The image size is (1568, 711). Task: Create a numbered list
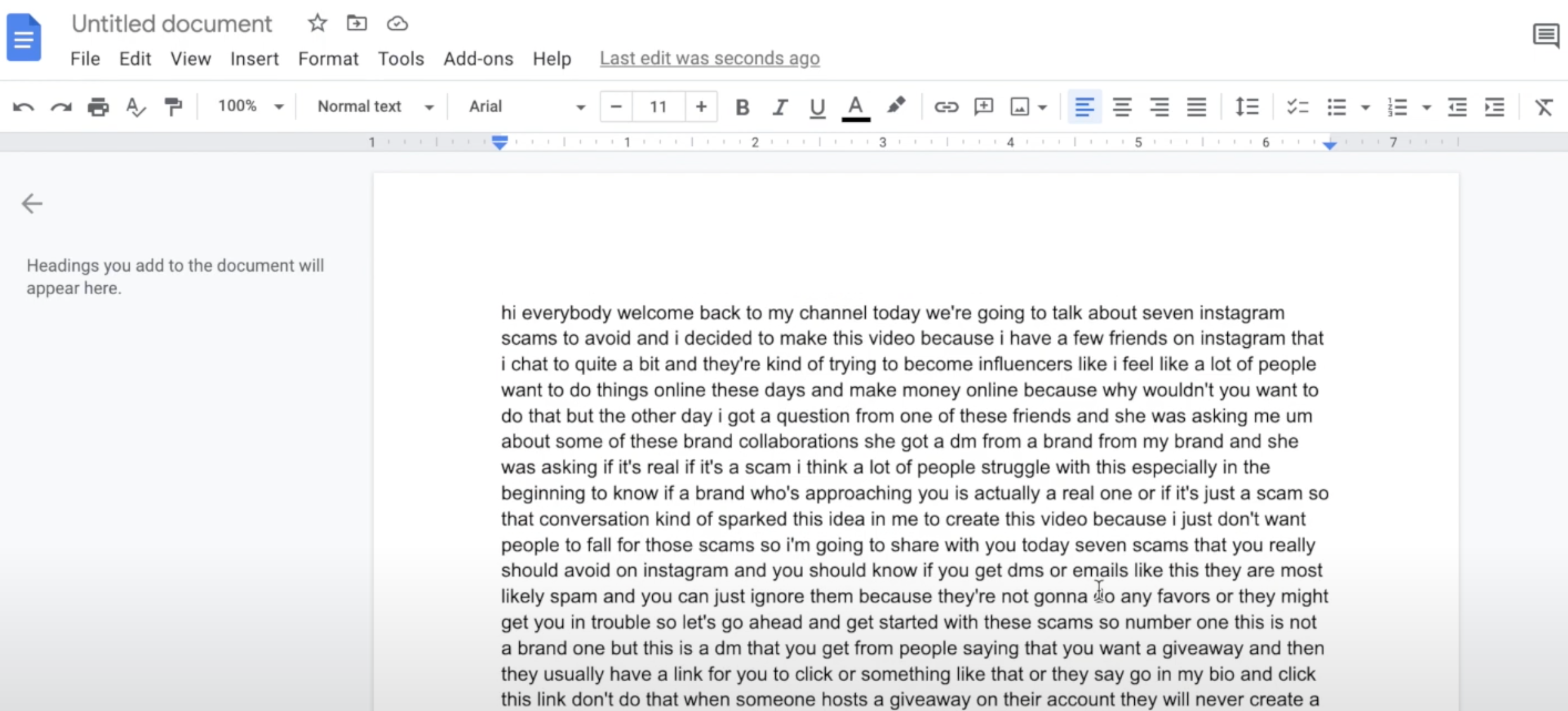coord(1397,106)
